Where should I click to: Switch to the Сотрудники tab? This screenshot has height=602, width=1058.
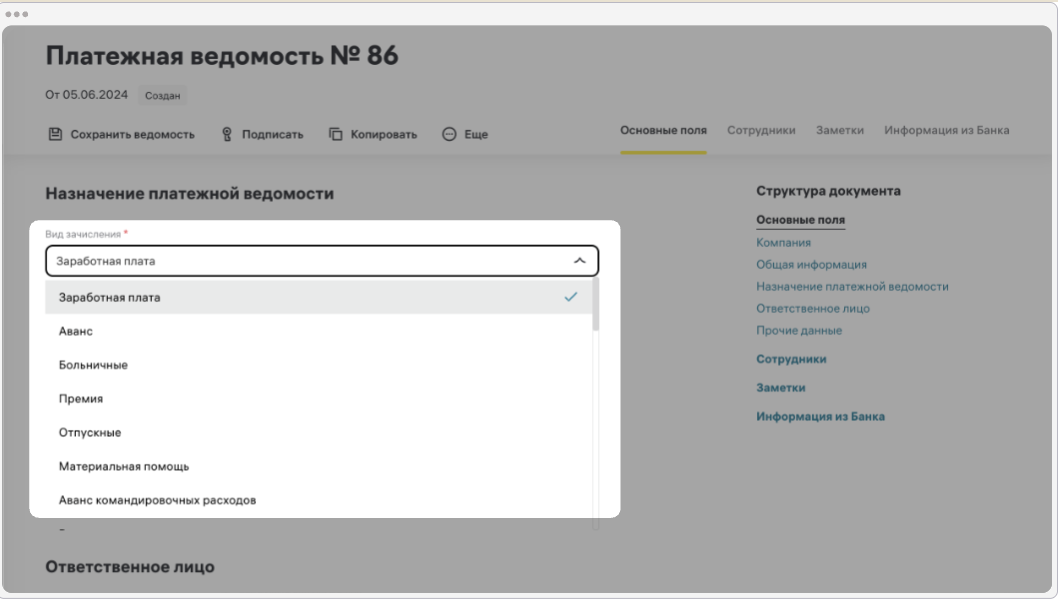tap(761, 130)
